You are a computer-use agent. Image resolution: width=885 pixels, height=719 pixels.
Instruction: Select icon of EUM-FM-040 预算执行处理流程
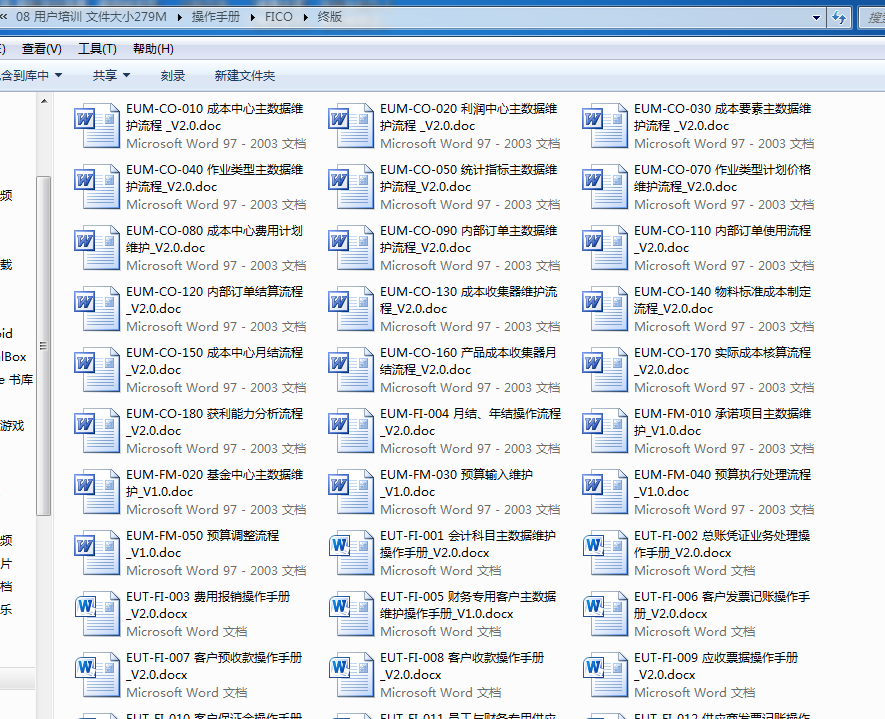(604, 491)
